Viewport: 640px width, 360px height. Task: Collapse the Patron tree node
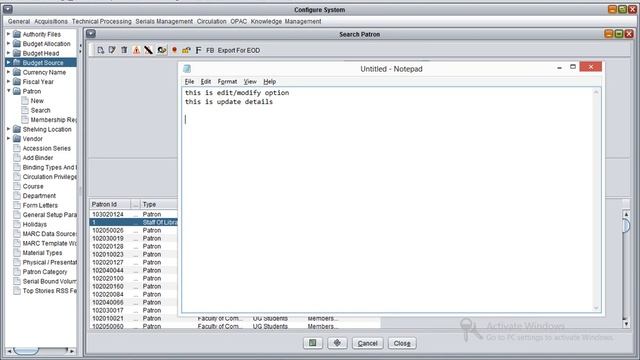click(x=8, y=91)
